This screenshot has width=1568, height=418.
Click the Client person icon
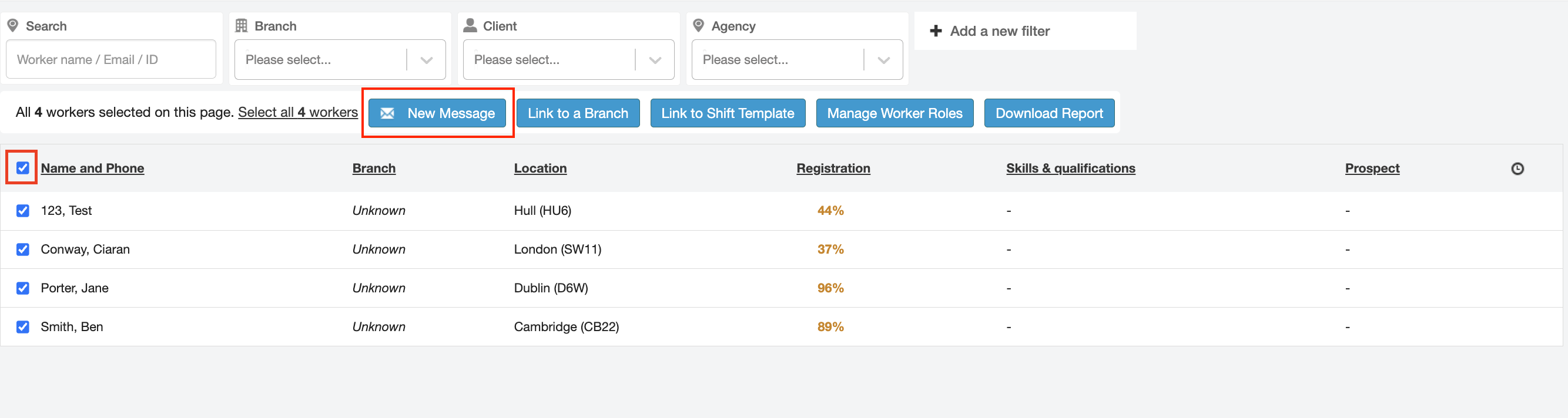[470, 26]
